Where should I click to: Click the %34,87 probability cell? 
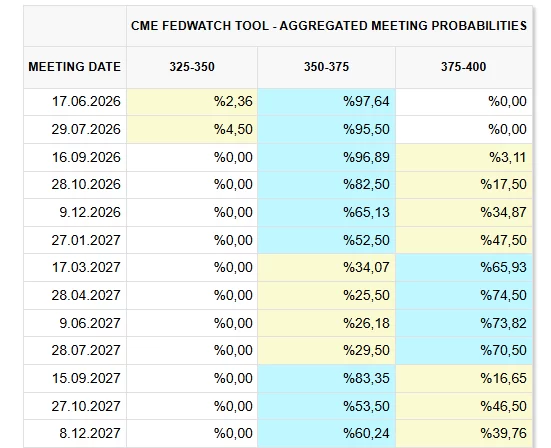pos(464,213)
